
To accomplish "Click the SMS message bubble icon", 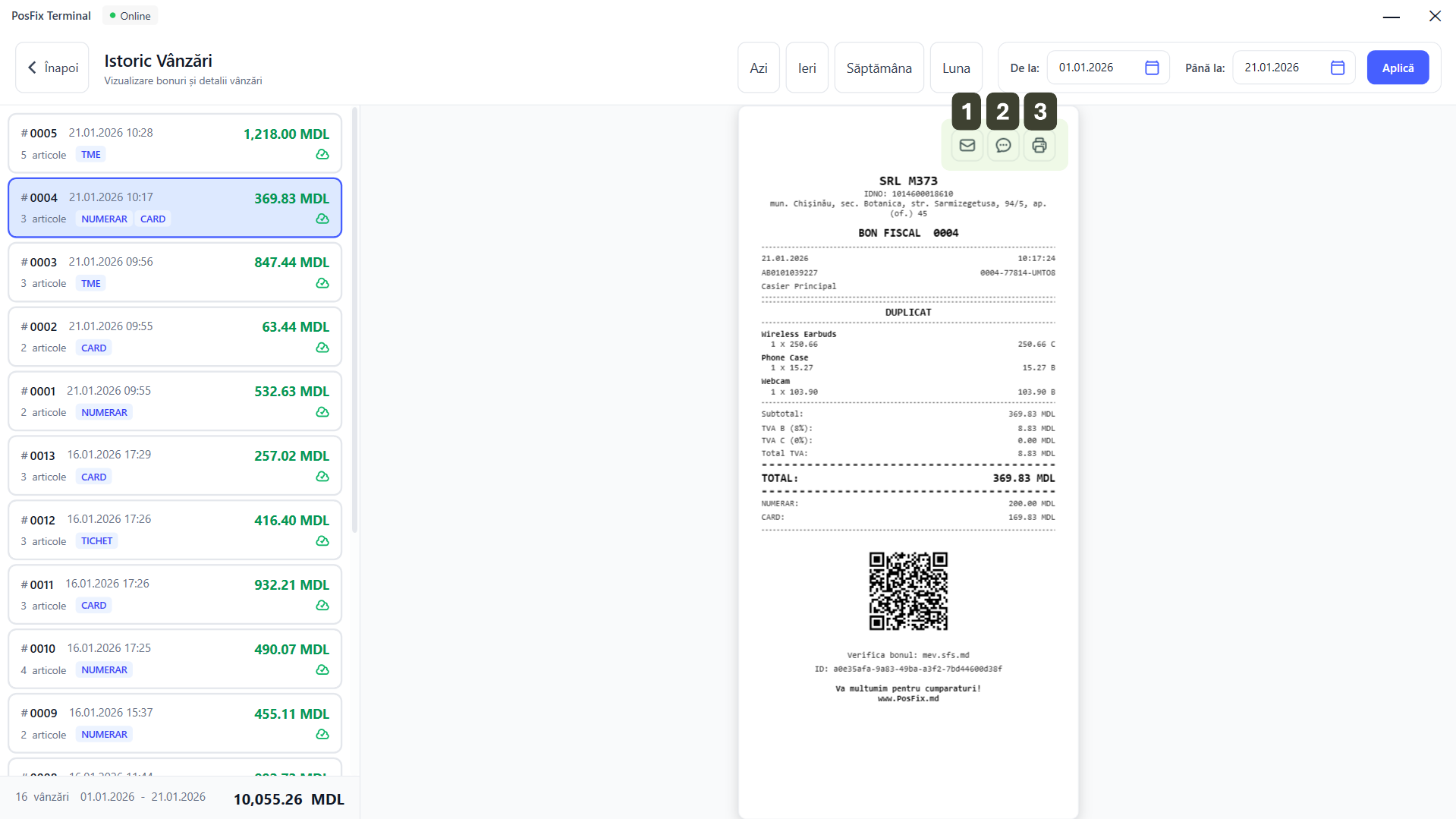I will click(1003, 145).
